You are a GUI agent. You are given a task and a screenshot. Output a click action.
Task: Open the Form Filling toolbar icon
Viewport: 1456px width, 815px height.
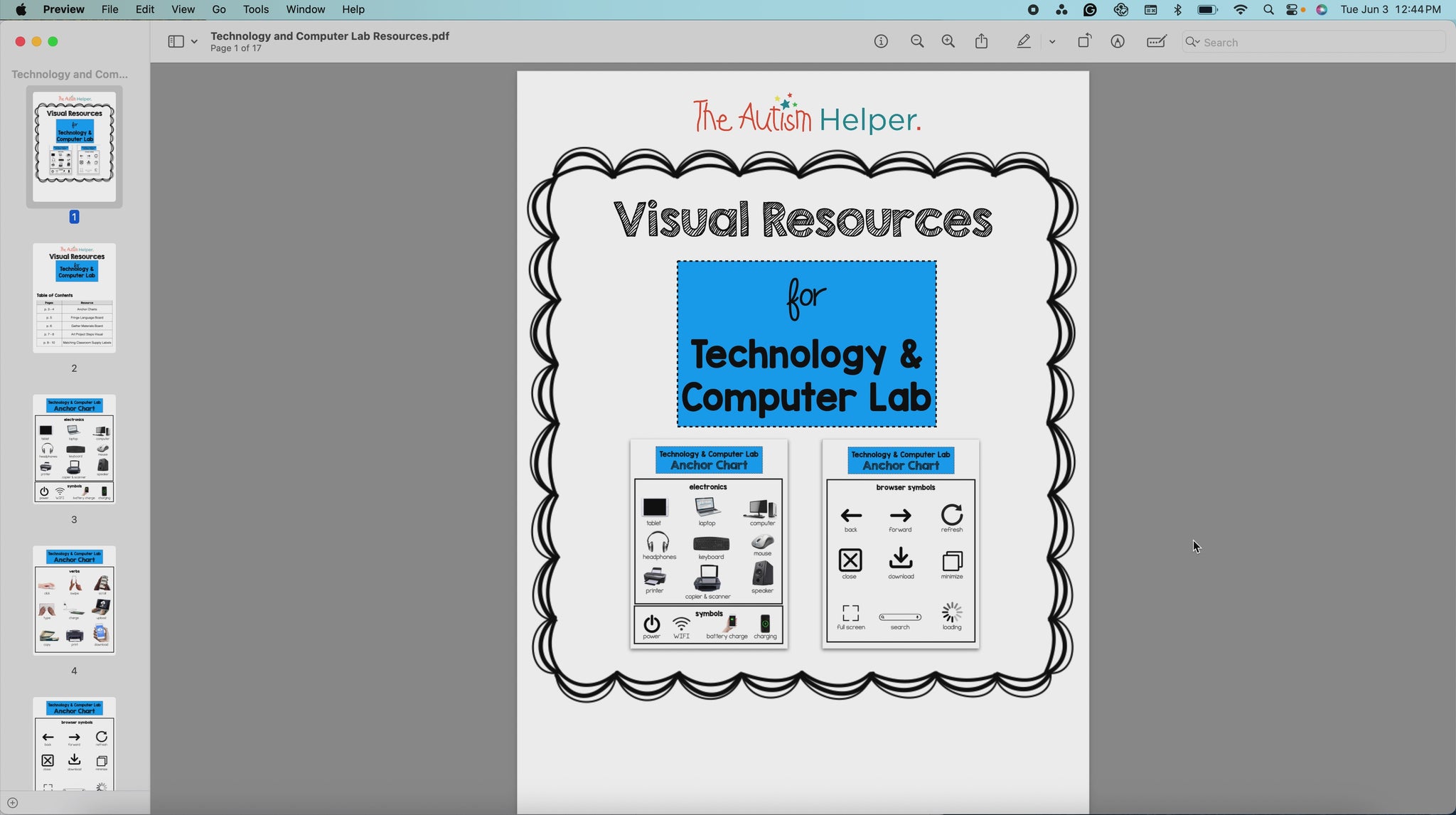pos(1157,42)
